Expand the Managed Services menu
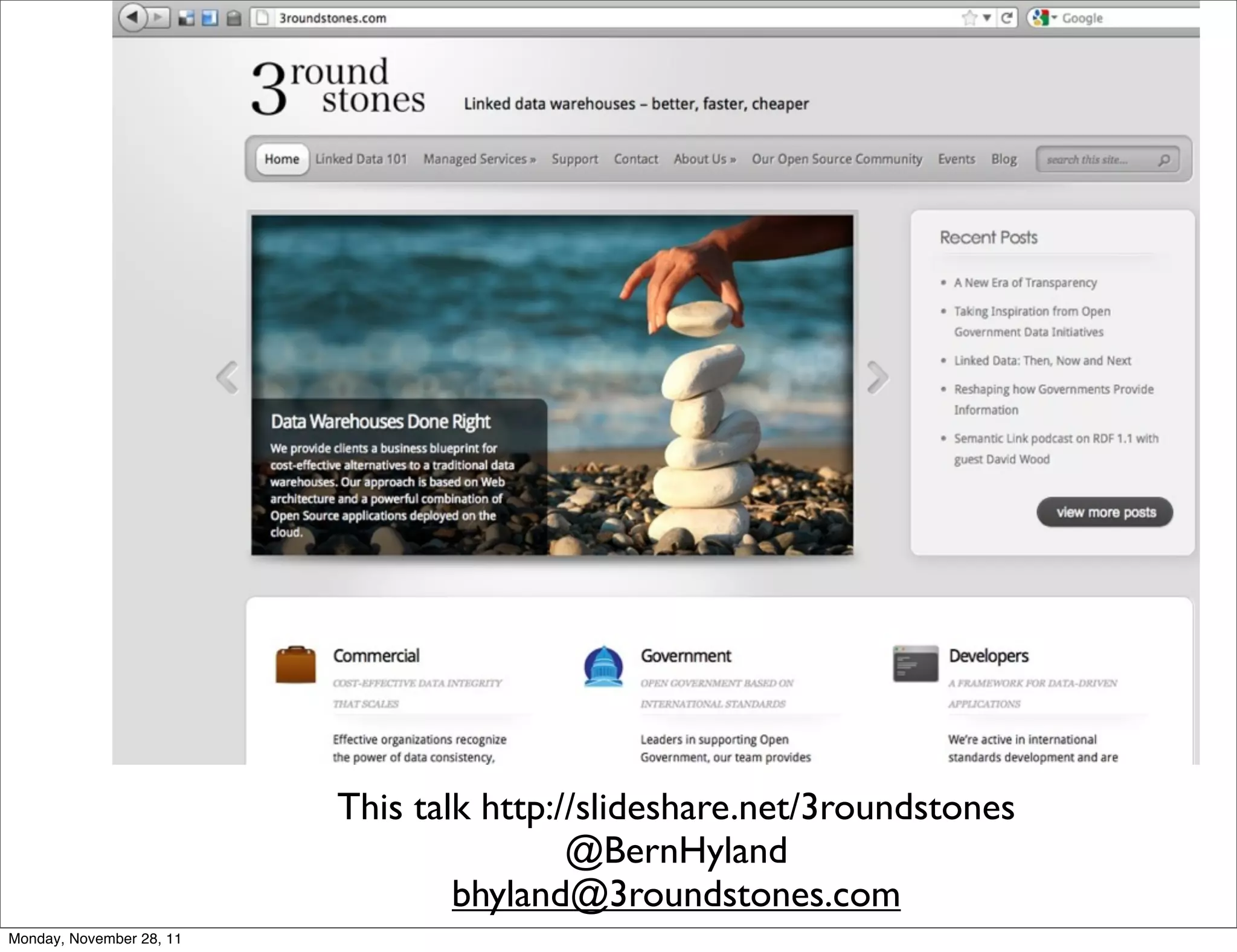This screenshot has height=952, width=1237. click(480, 159)
